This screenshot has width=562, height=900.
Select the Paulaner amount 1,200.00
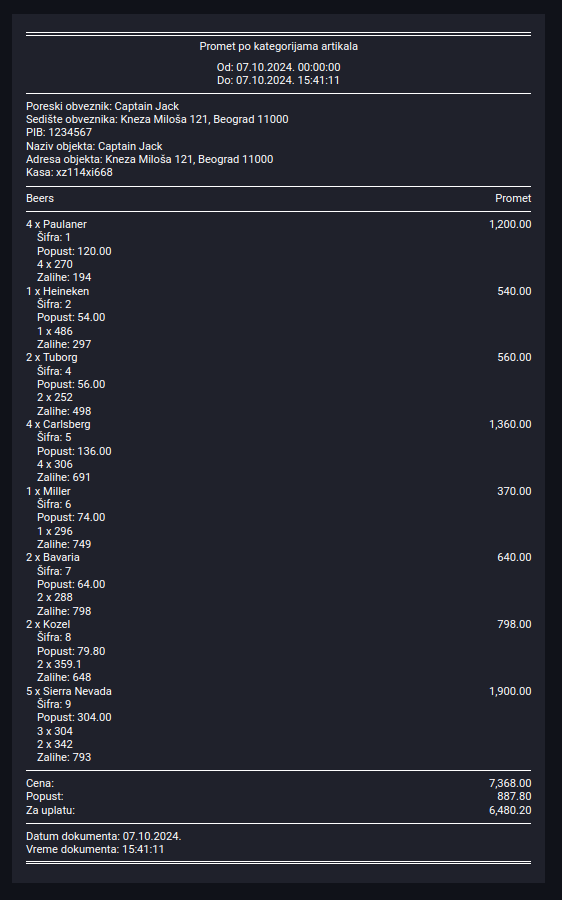510,224
